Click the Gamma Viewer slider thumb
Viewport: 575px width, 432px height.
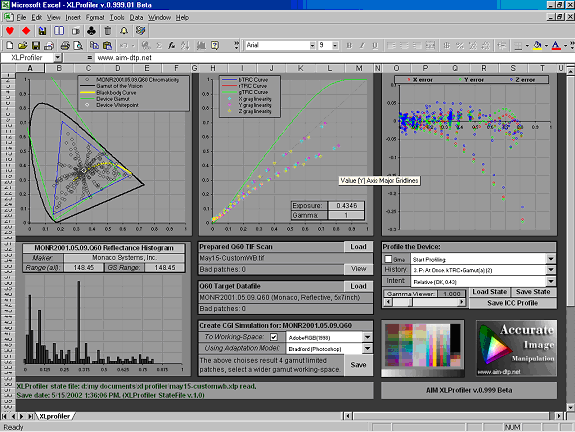(410, 303)
